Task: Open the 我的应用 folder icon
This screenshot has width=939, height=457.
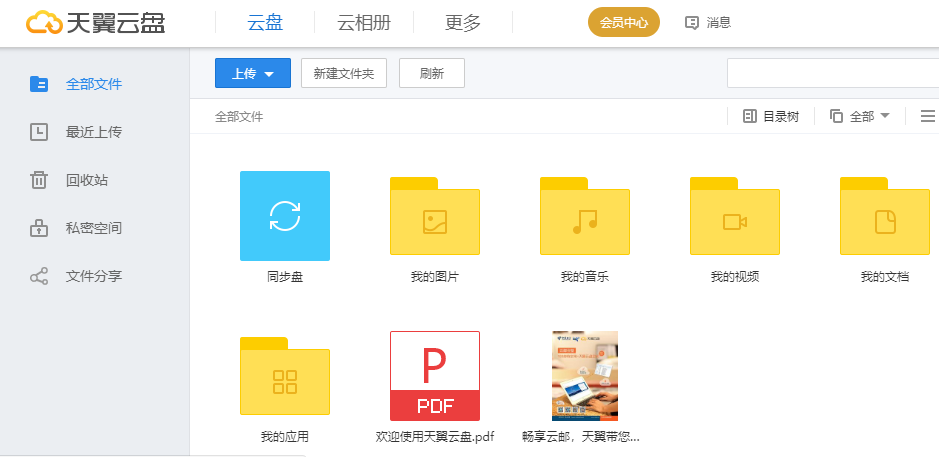Action: point(285,376)
